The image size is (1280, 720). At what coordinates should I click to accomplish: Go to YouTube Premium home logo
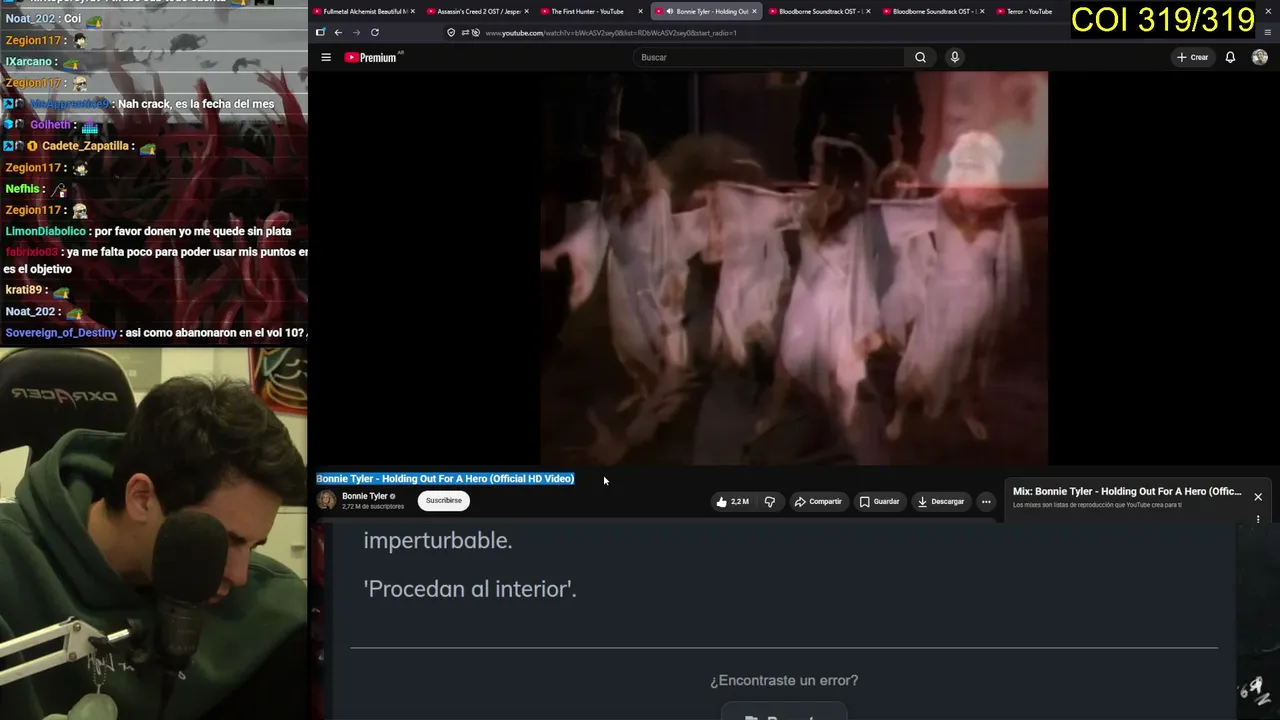[371, 57]
